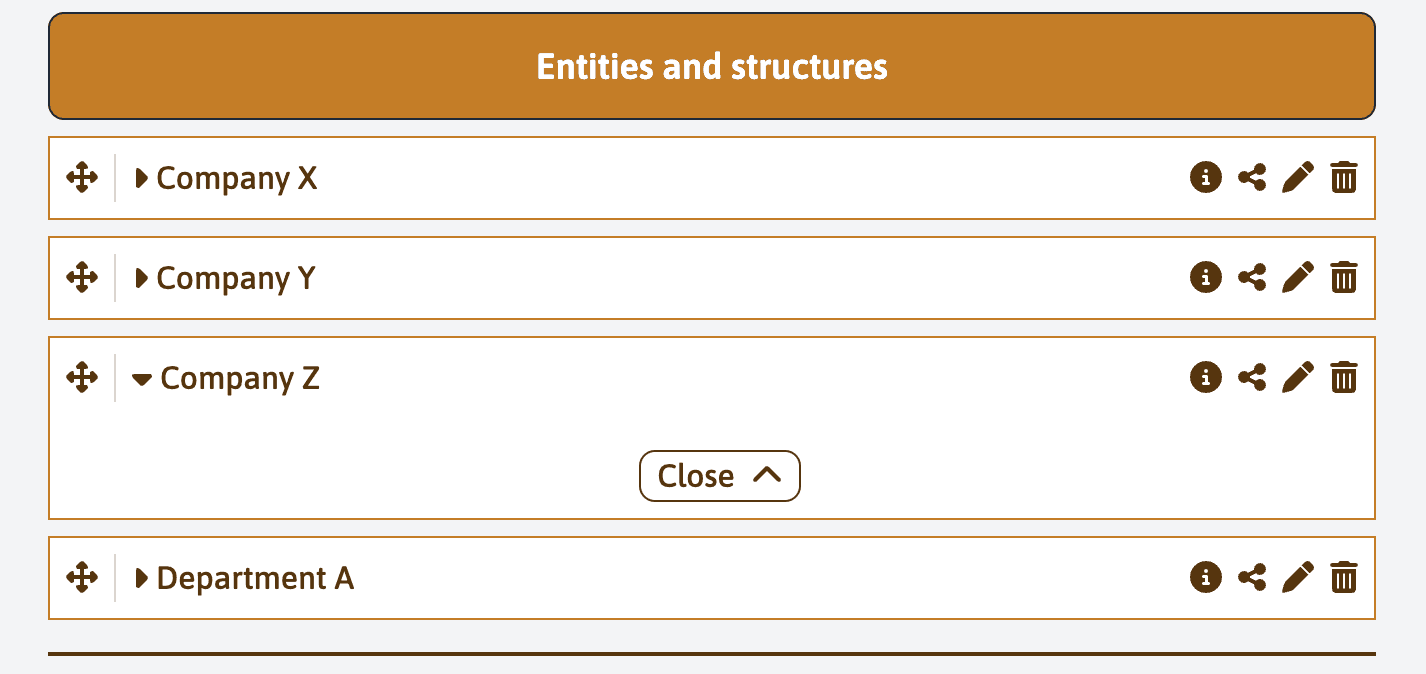View info for Department A
Screen dimensions: 1426x674
tap(1206, 577)
